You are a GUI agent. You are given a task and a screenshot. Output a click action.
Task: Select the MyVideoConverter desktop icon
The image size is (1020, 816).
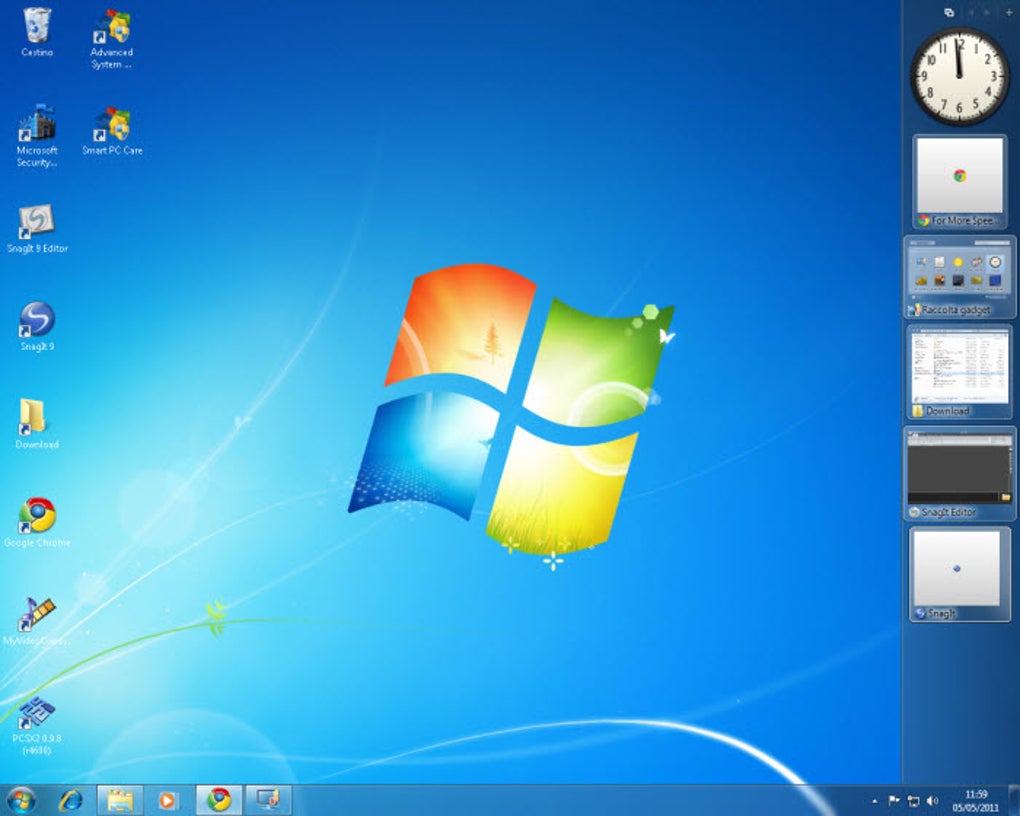pyautogui.click(x=37, y=621)
